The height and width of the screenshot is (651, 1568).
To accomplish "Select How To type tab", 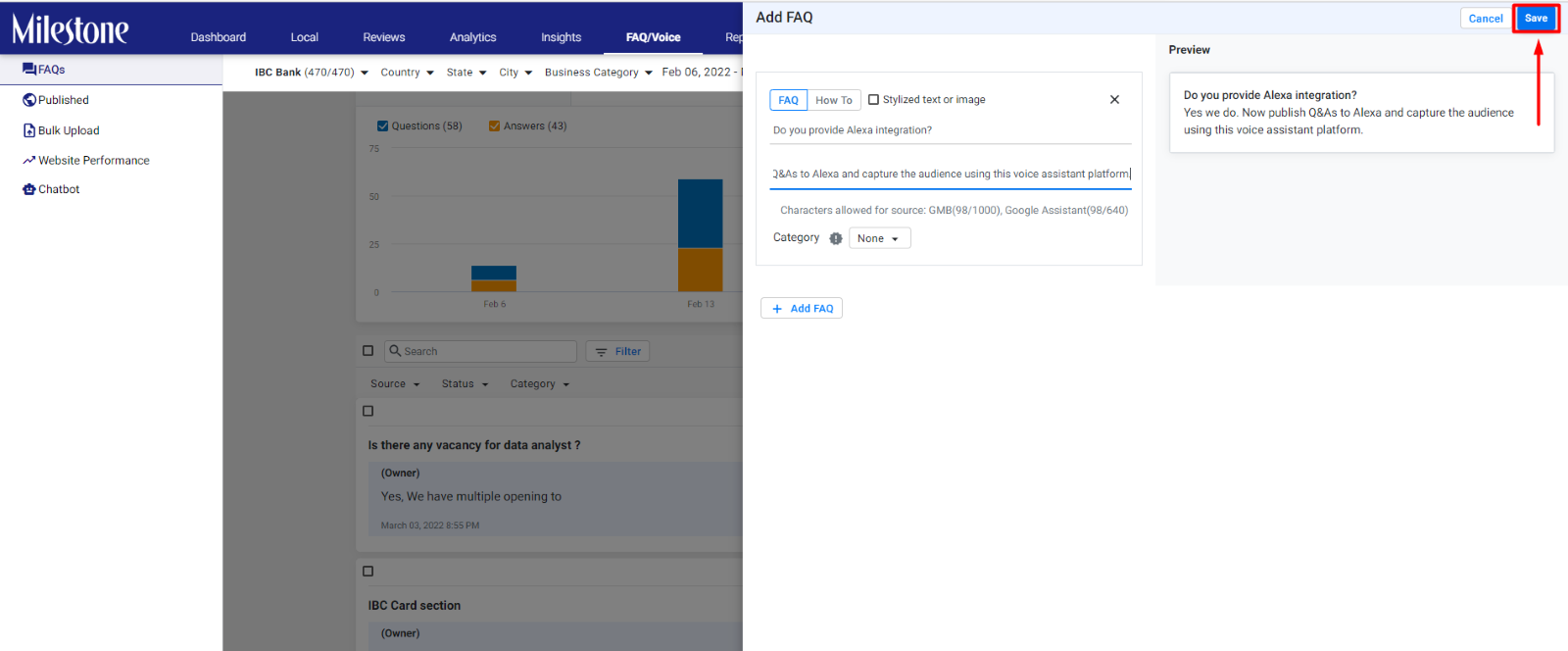I will click(x=834, y=100).
